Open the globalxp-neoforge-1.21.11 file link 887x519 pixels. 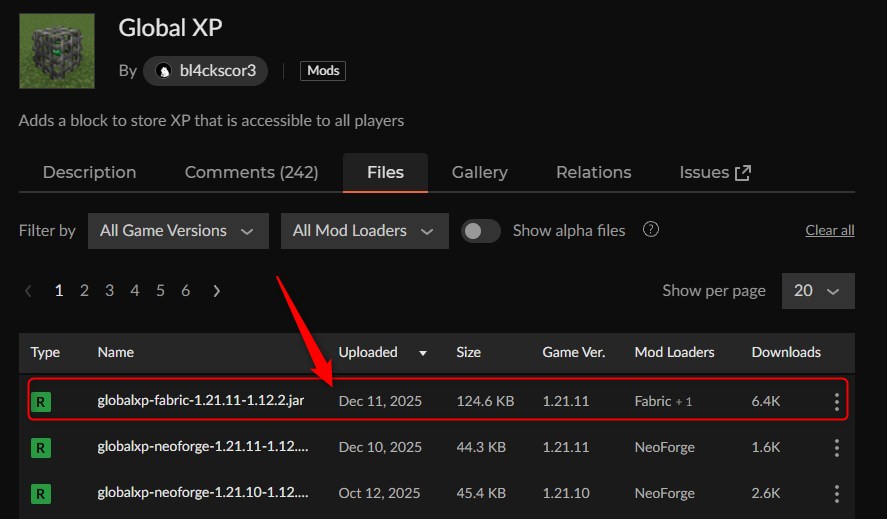click(x=203, y=447)
